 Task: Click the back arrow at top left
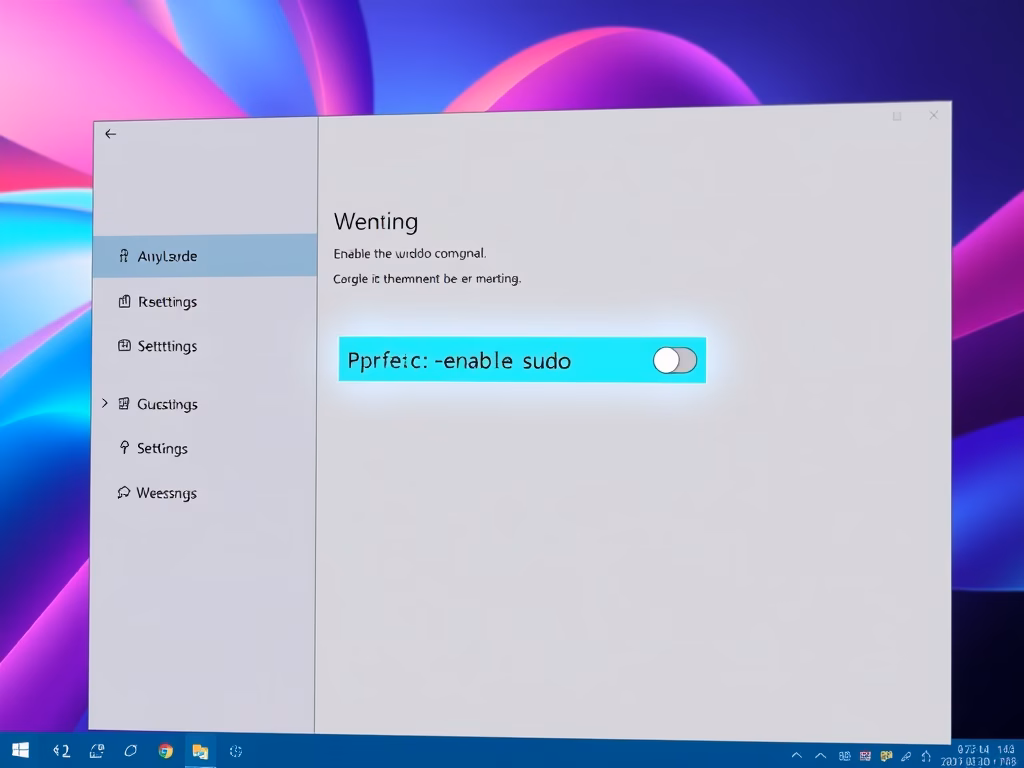110,133
